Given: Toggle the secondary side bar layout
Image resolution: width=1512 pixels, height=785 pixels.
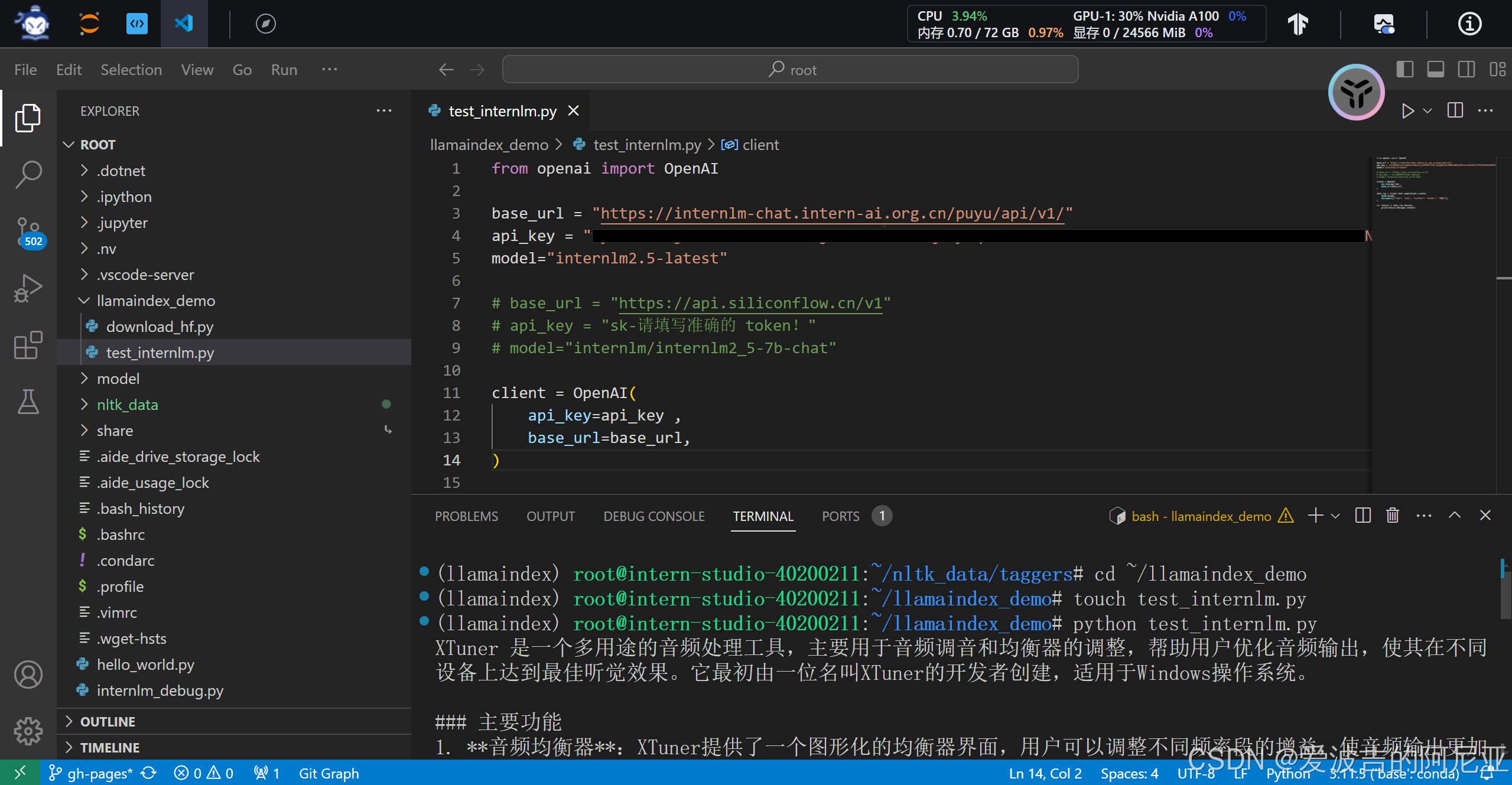Looking at the screenshot, I should coord(1467,70).
